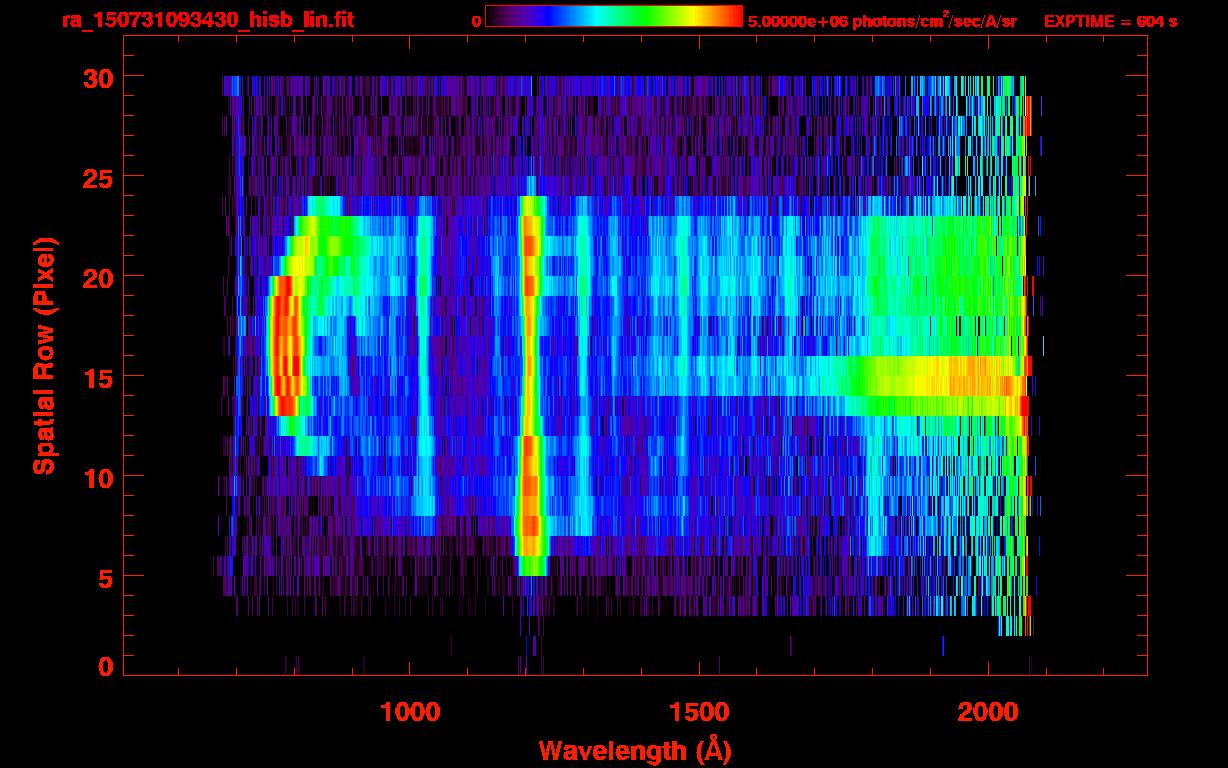Click the rainbow color scale bar
The image size is (1228, 768).
(x=614, y=16)
